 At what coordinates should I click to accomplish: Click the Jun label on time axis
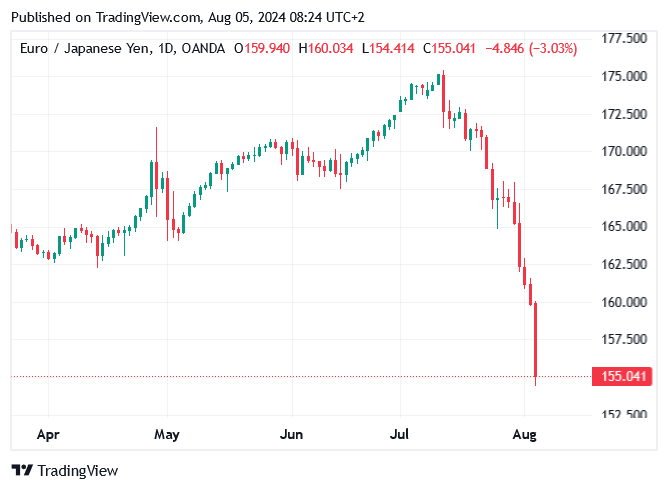click(x=291, y=435)
